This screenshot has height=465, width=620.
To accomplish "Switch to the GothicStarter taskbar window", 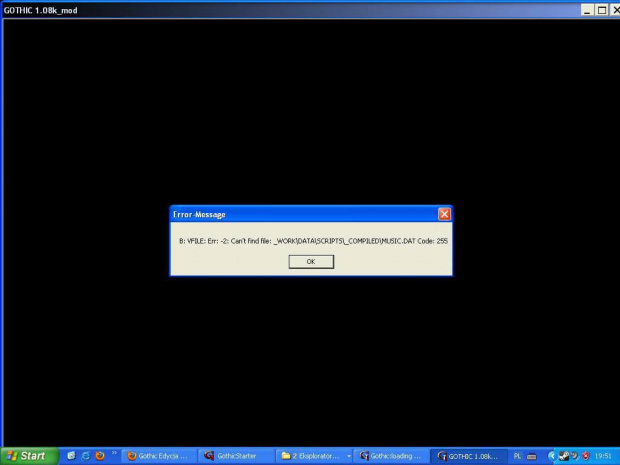I will coord(236,456).
